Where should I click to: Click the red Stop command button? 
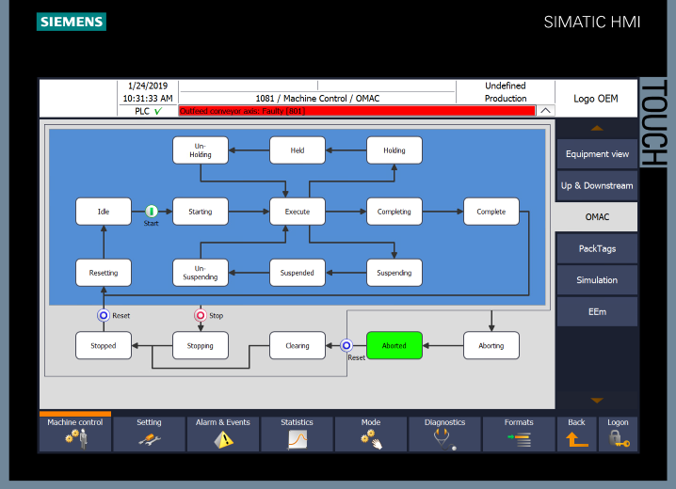pyautogui.click(x=200, y=316)
